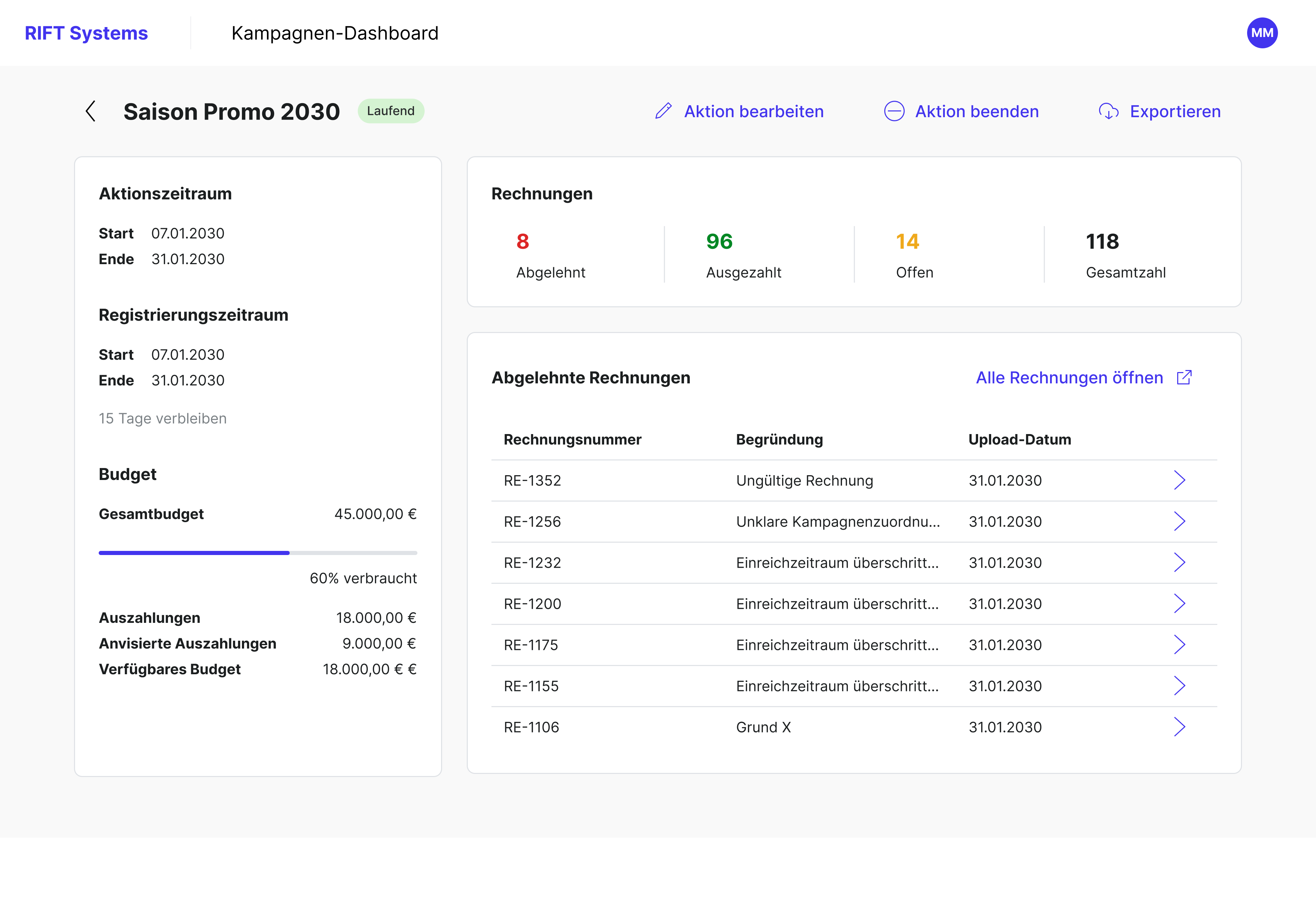Open details chevron for RE-1175
This screenshot has height=924, width=1316.
[x=1179, y=644]
